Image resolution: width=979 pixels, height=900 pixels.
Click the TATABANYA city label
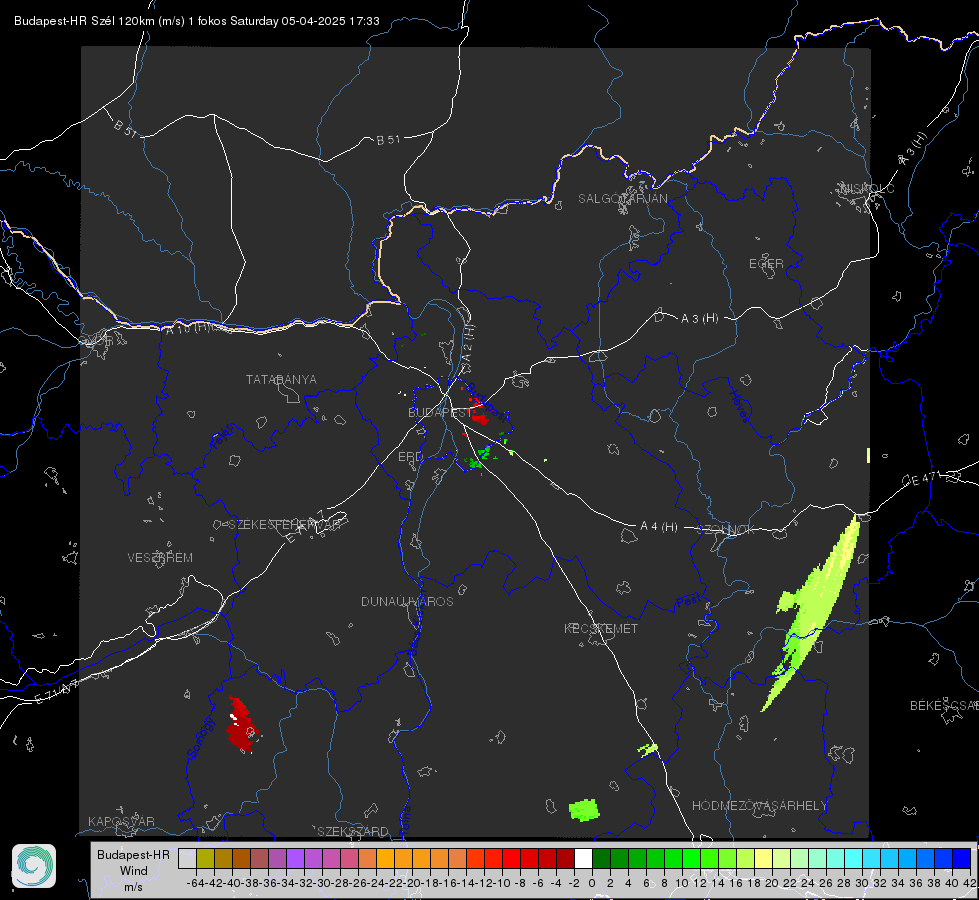(x=281, y=380)
